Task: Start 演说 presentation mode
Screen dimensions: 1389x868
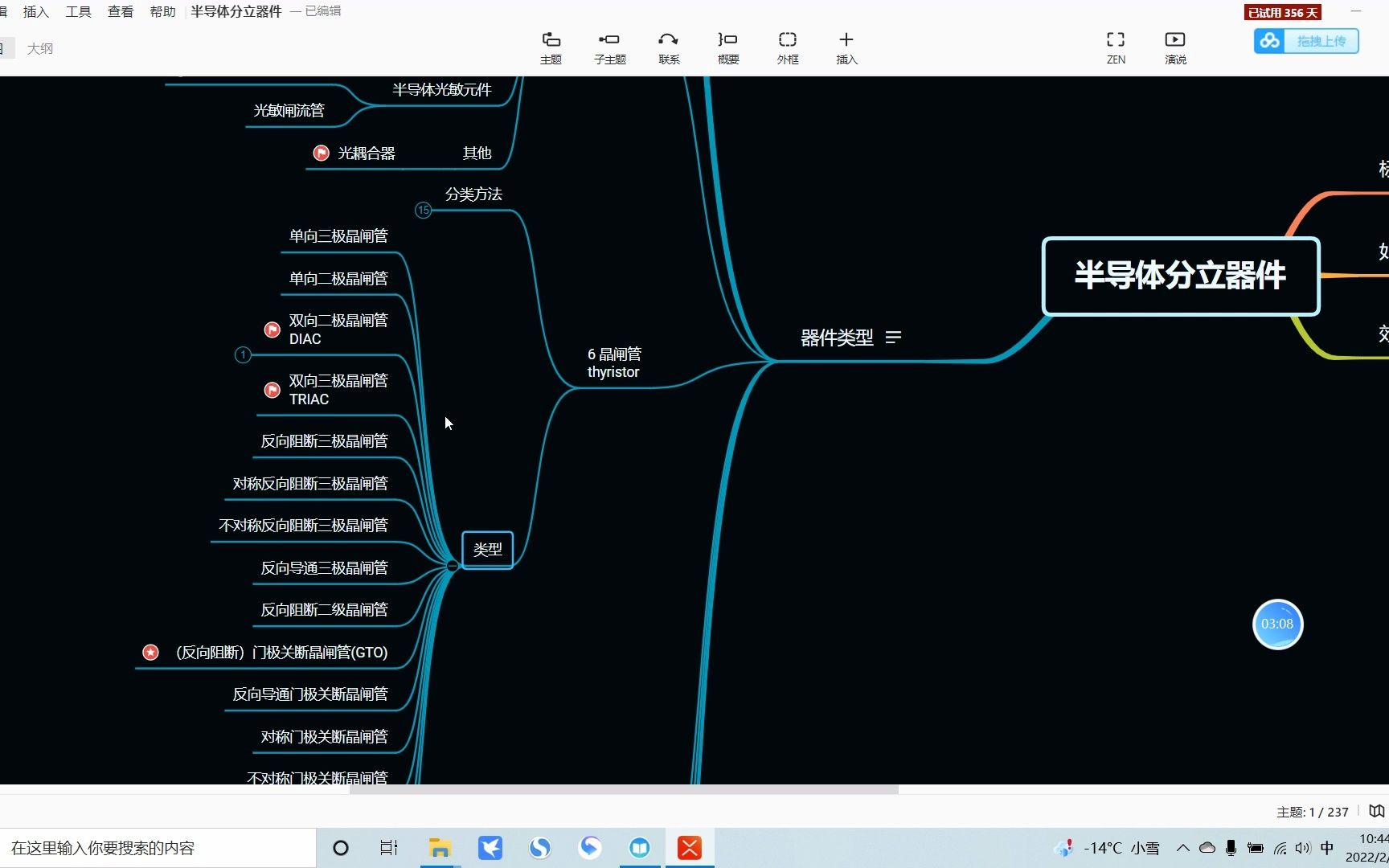Action: [x=1175, y=47]
